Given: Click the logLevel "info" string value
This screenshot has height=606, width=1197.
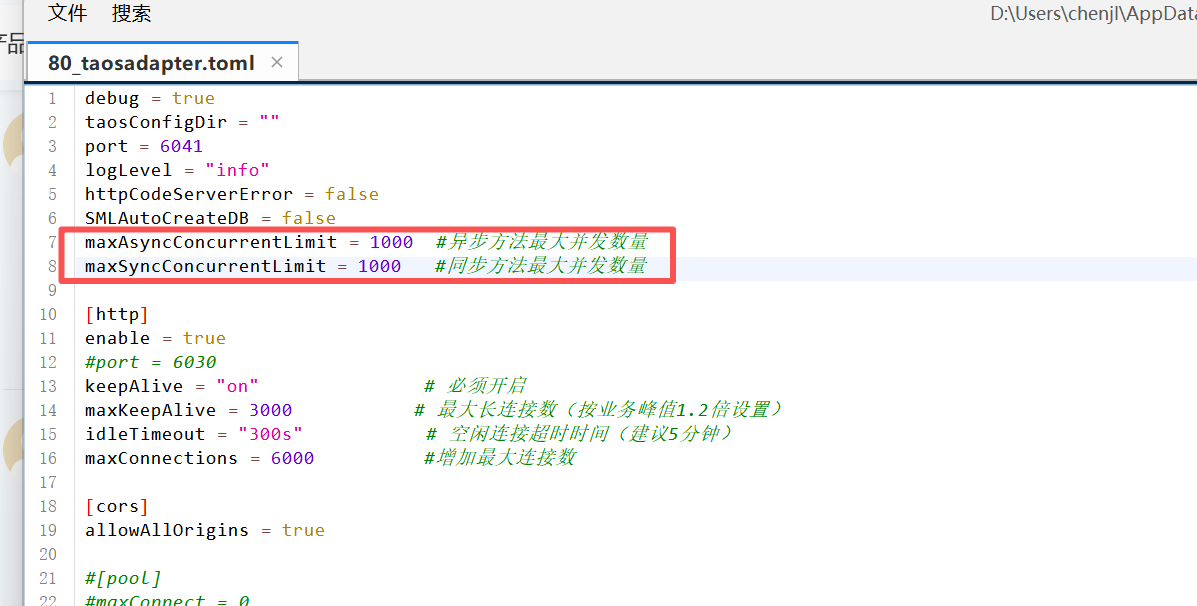Looking at the screenshot, I should coord(237,170).
